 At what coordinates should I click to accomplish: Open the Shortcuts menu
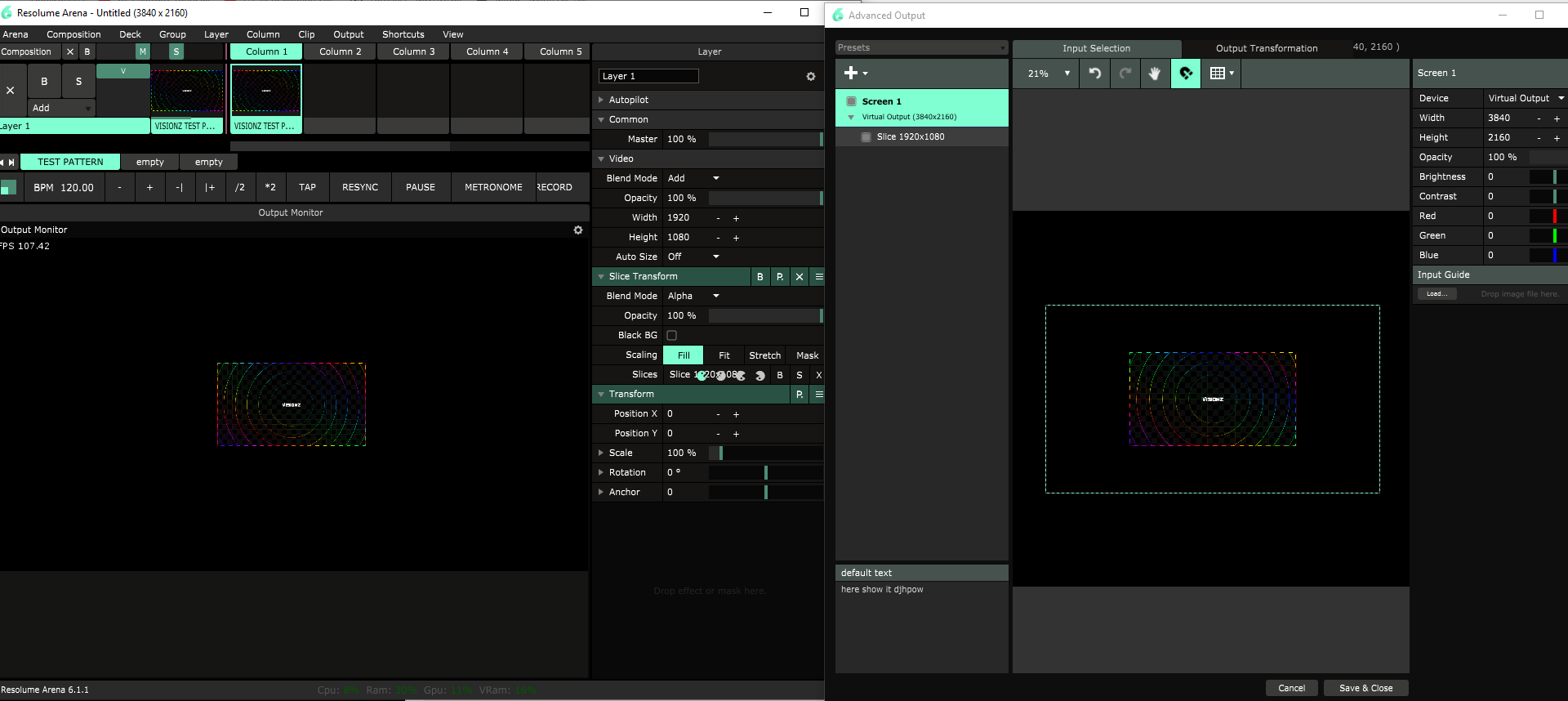point(403,34)
